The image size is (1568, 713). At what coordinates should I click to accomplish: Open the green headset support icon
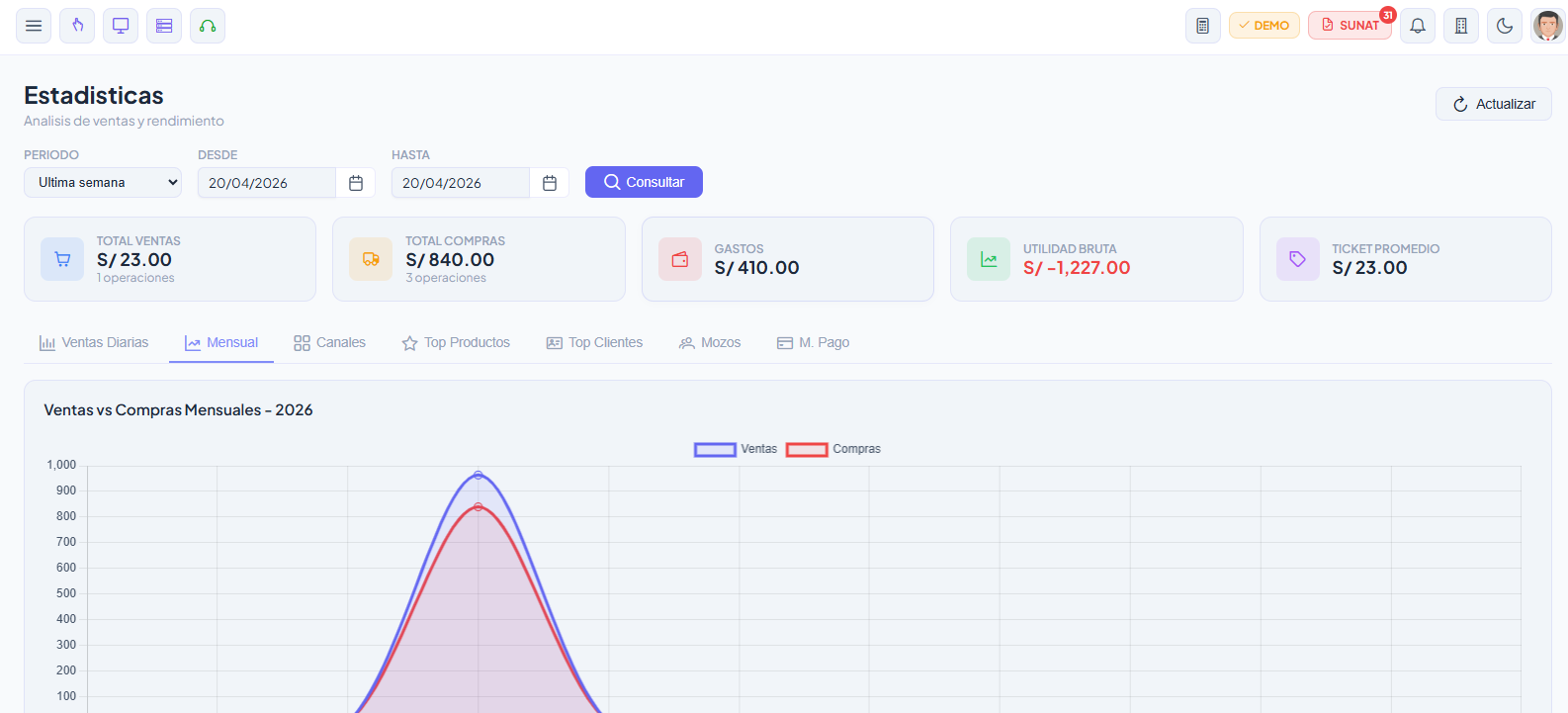(208, 26)
